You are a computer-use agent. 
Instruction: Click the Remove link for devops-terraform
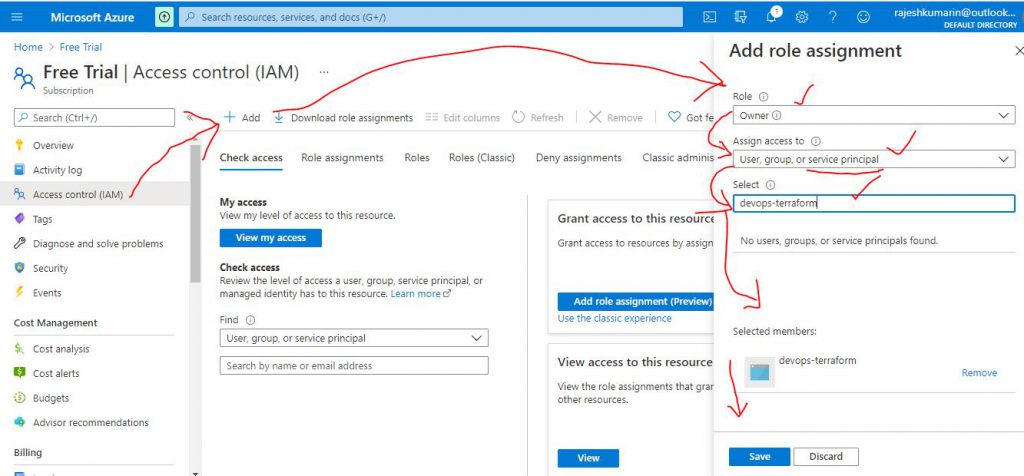pyautogui.click(x=979, y=373)
